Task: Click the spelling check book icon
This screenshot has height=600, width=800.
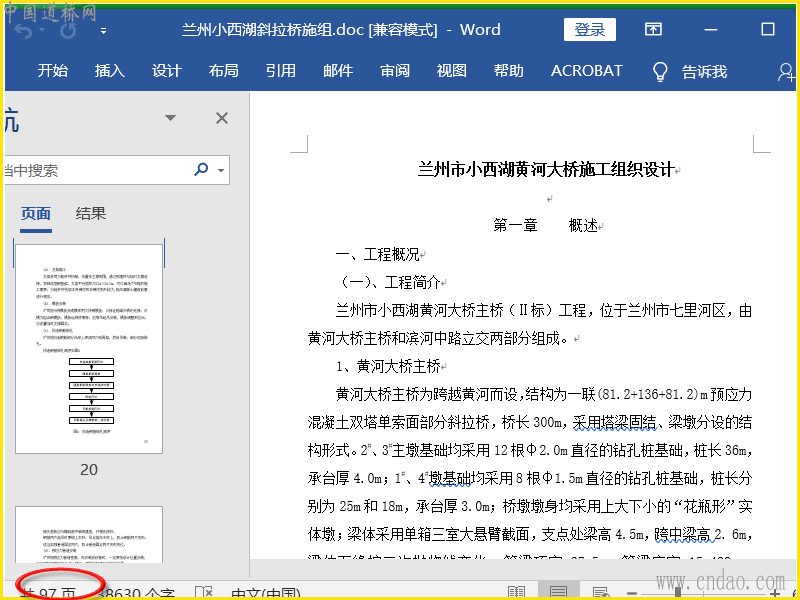Action: click(203, 592)
